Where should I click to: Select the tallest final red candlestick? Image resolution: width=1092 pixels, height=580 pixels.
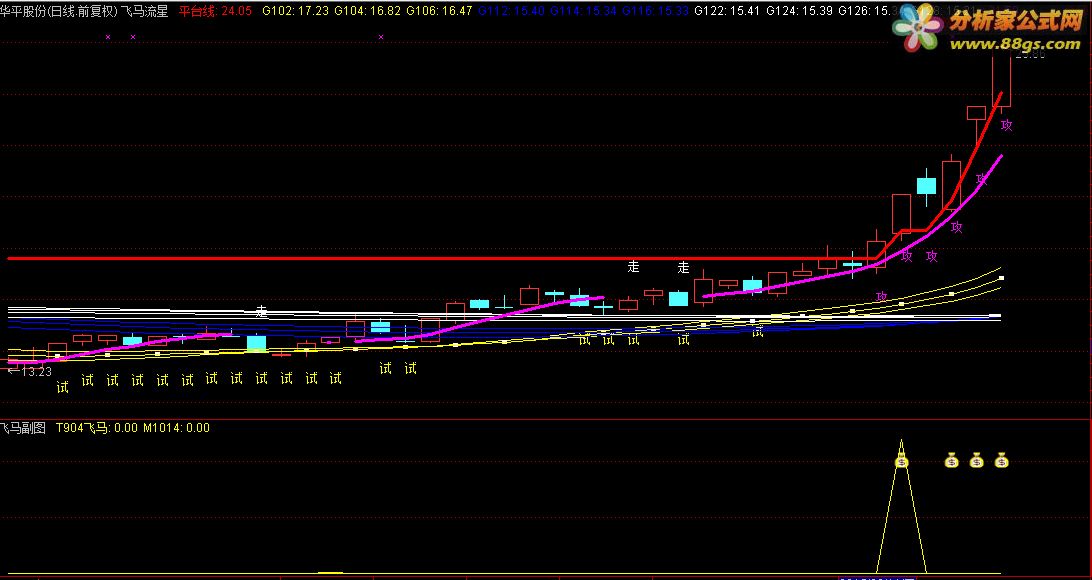click(1001, 81)
